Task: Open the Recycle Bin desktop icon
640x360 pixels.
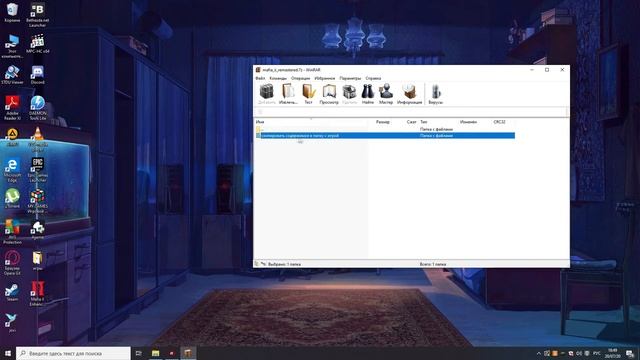Action: 12,13
